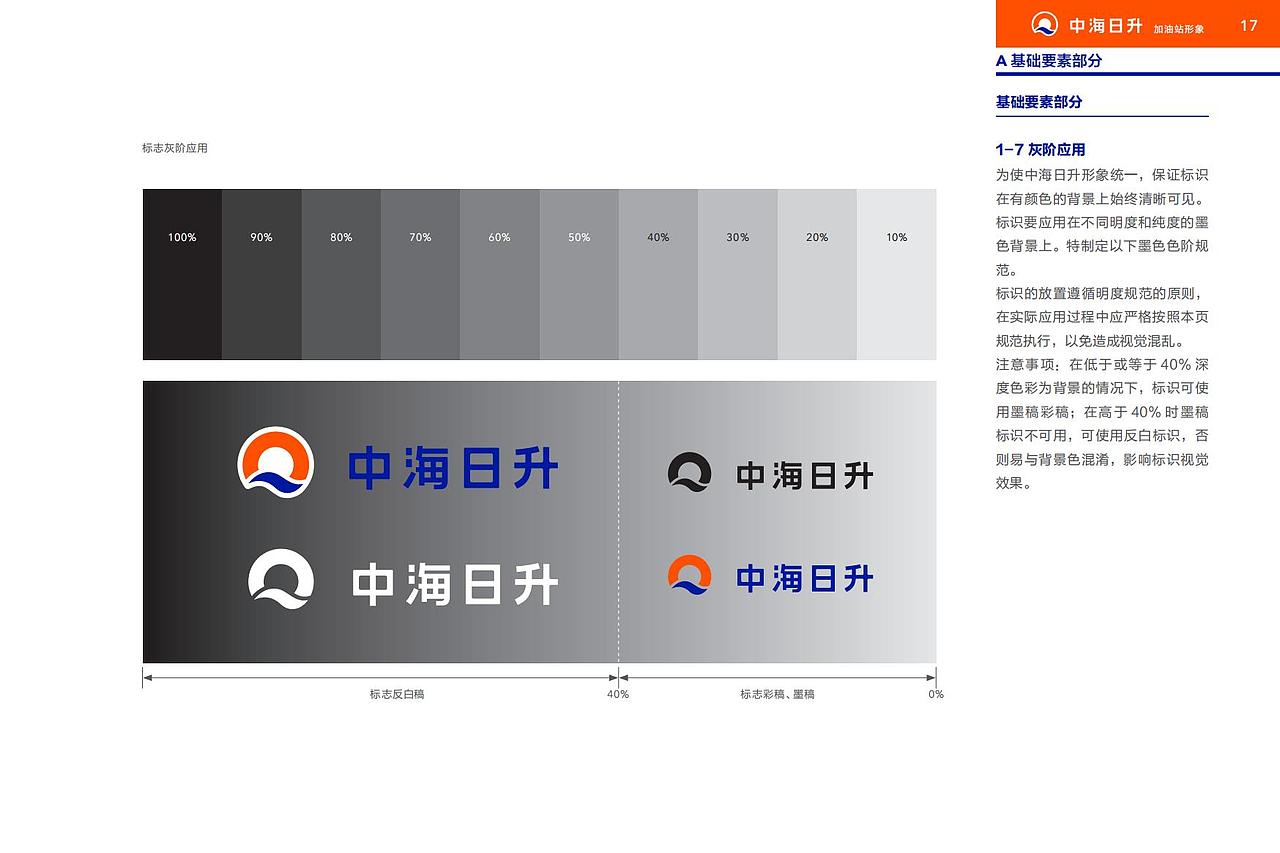The height and width of the screenshot is (853, 1280).
Task: Choose the 20% gray swatch
Action: pos(817,274)
